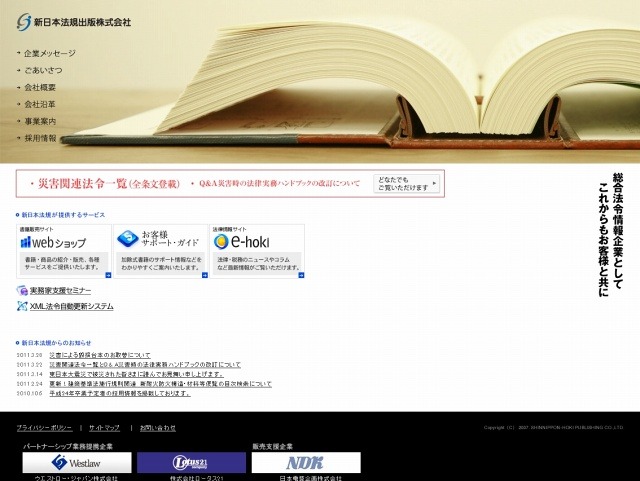640x481 pixels.
Task: Open the news link dated 2011.3.28
Action: [100, 355]
